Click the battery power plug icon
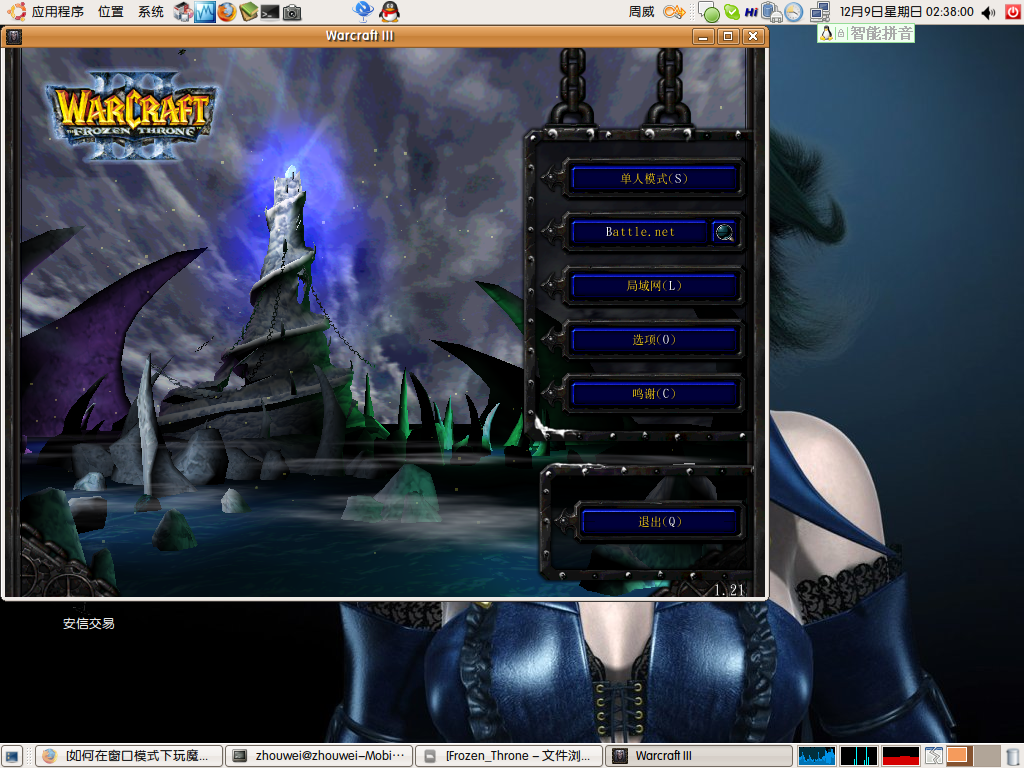Screen dimensions: 1024x768 tap(771, 12)
